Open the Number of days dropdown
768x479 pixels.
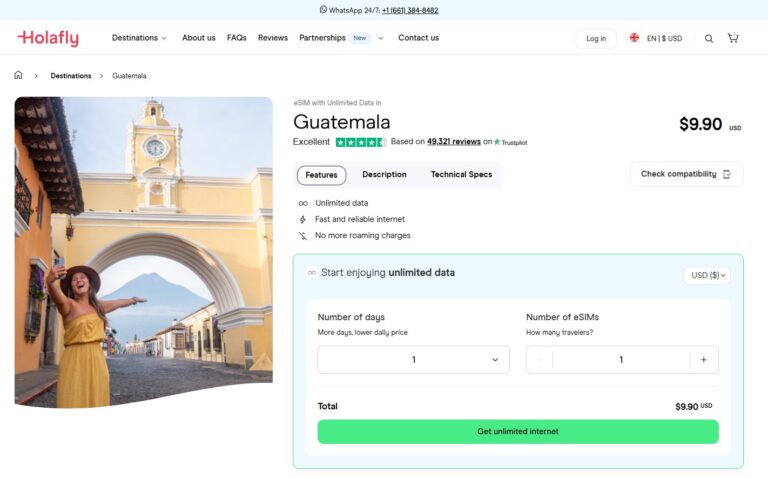413,359
